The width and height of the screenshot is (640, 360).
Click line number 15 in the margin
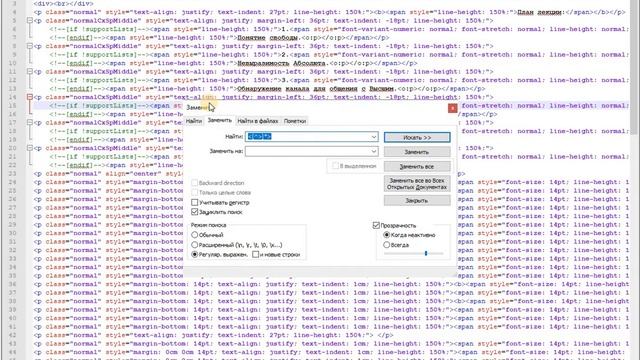(12, 106)
